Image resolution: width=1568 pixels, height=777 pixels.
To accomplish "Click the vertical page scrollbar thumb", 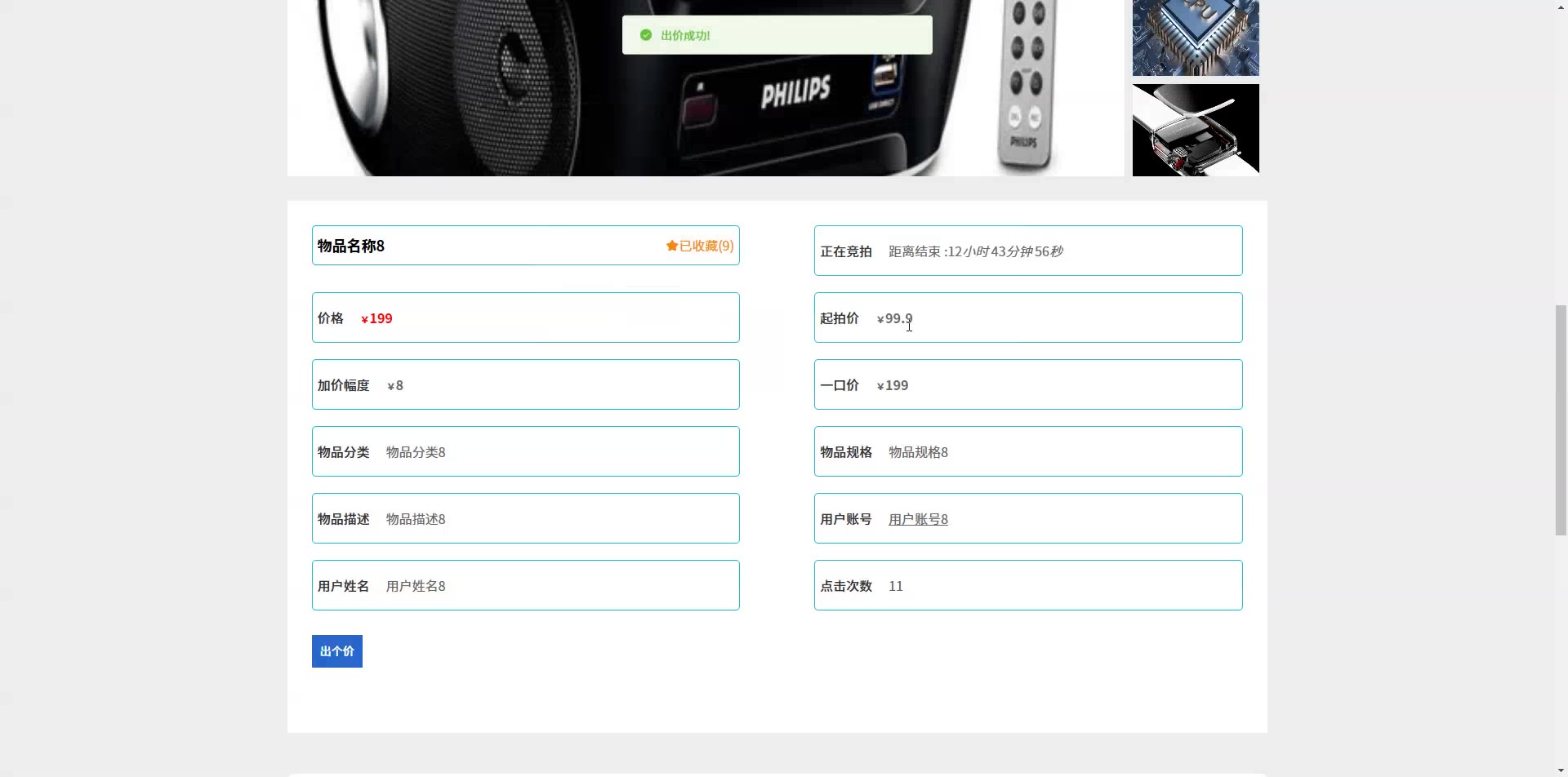I will (1561, 420).
